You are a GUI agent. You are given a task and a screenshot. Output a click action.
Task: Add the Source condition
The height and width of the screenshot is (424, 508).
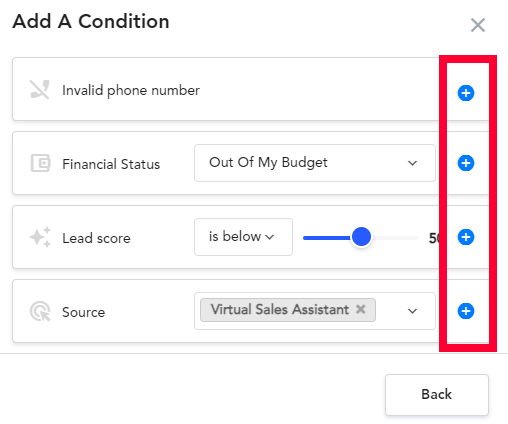466,311
